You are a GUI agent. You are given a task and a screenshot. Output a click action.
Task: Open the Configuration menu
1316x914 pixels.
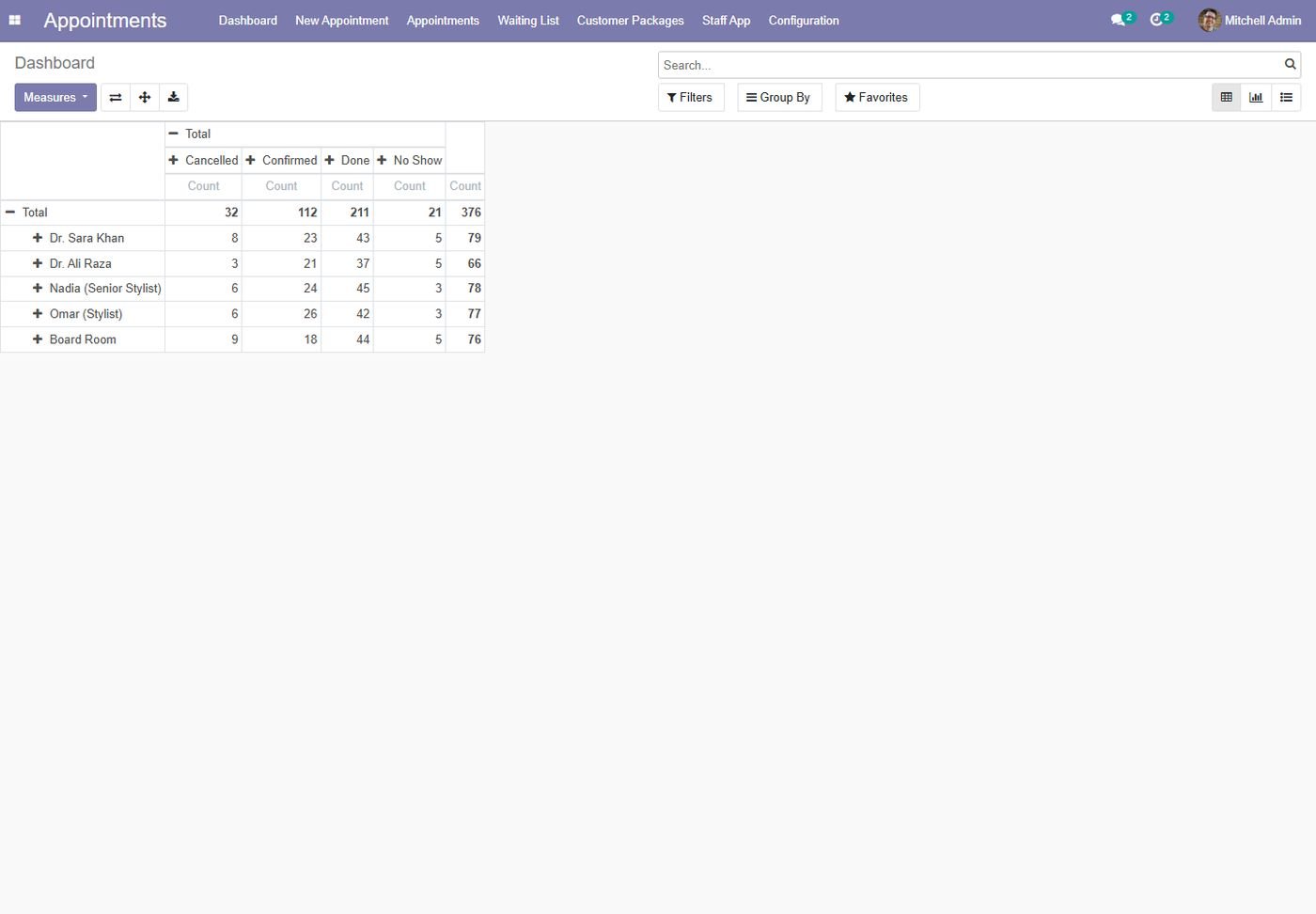tap(804, 20)
